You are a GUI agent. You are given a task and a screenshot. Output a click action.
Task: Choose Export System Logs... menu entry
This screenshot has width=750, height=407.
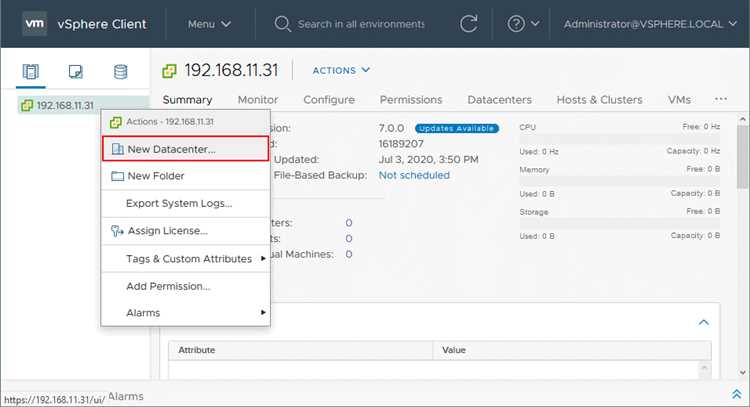point(185,203)
